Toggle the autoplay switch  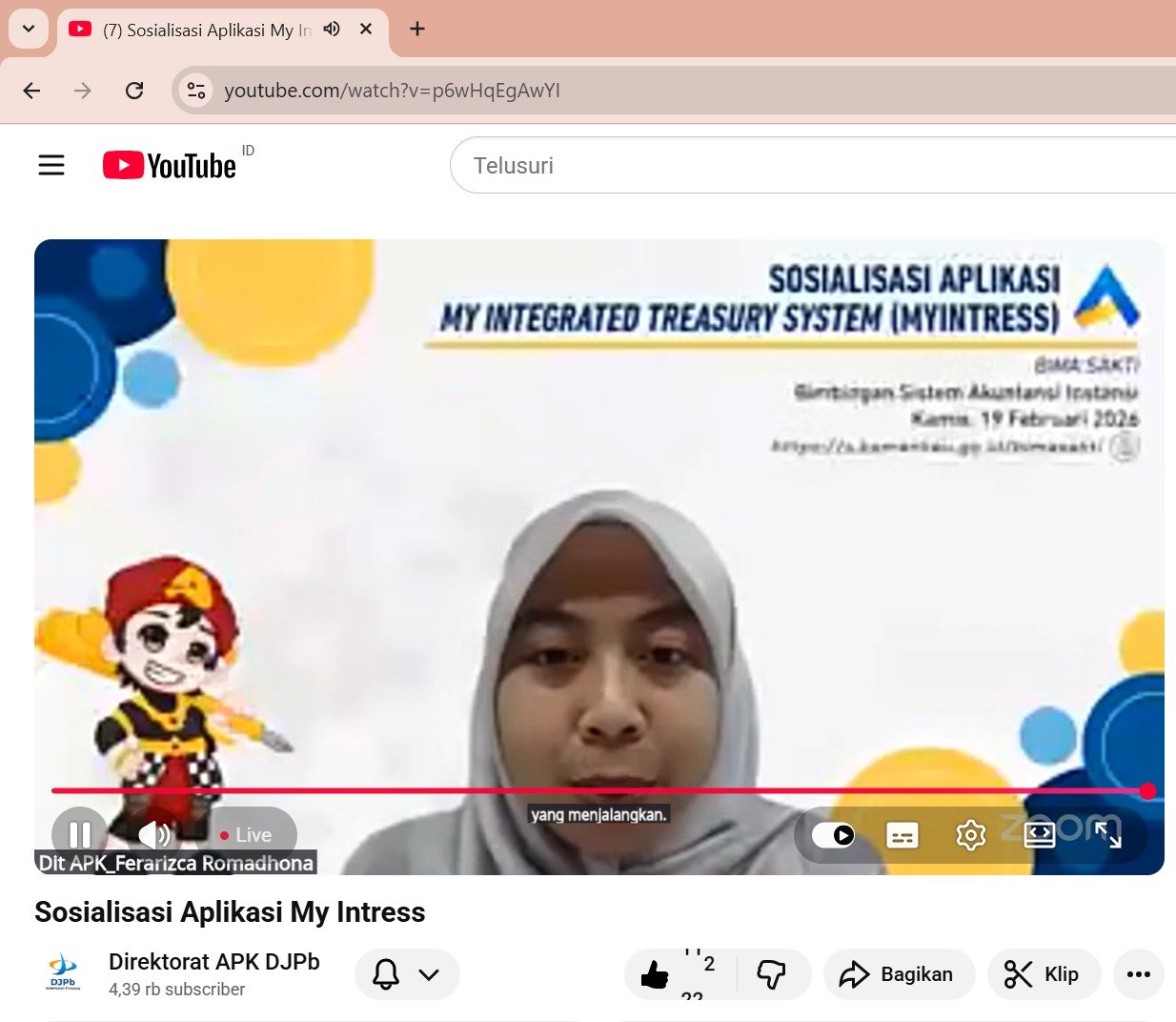coord(833,835)
